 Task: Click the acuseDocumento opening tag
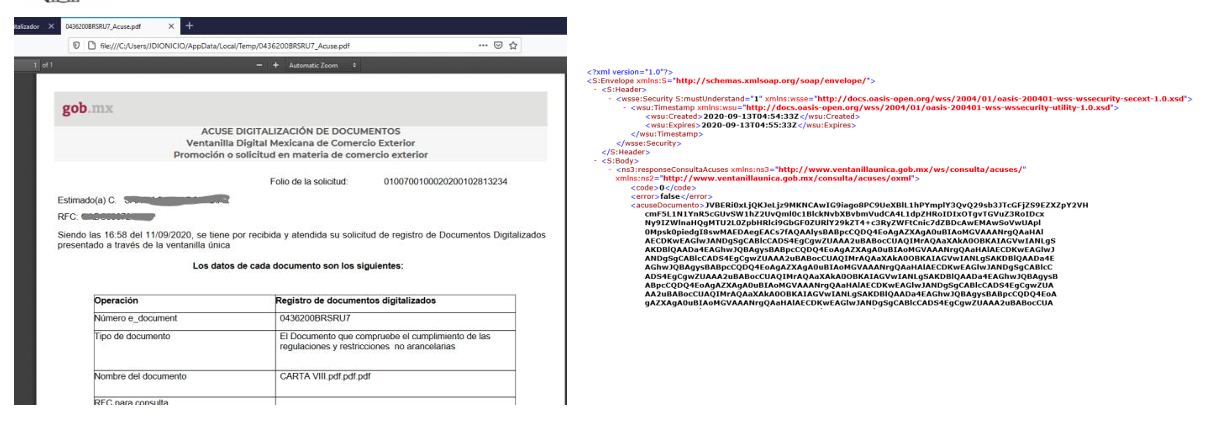click(x=669, y=205)
